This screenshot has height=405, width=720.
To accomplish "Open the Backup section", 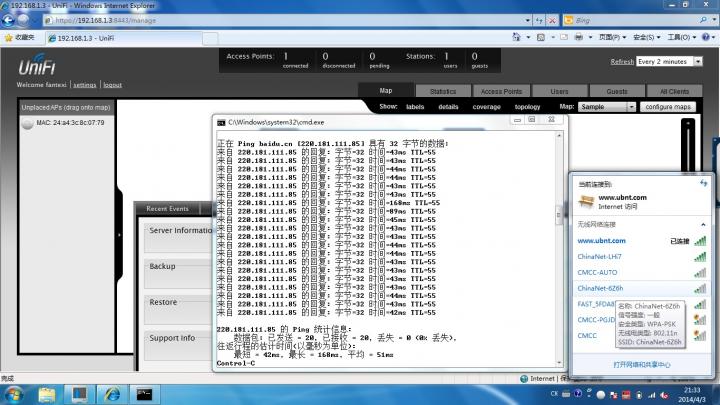I will point(179,274).
